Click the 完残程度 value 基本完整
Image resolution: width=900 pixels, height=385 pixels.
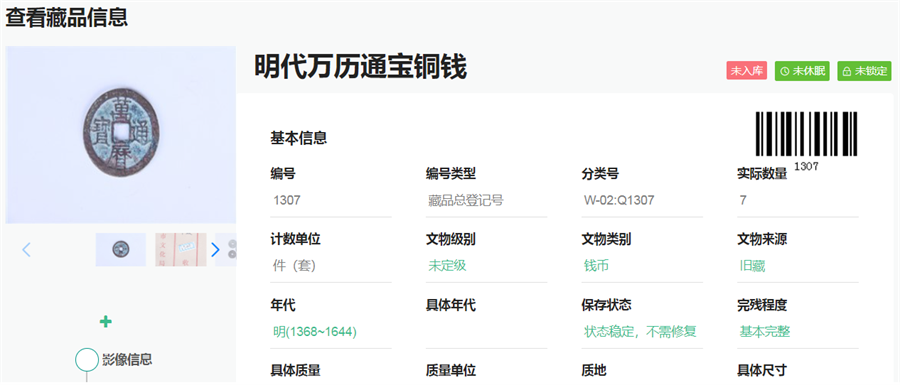[x=765, y=332]
